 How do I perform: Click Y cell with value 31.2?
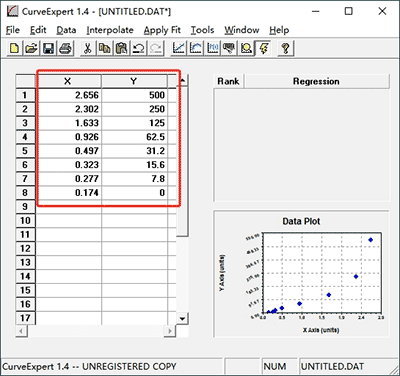[x=134, y=151]
